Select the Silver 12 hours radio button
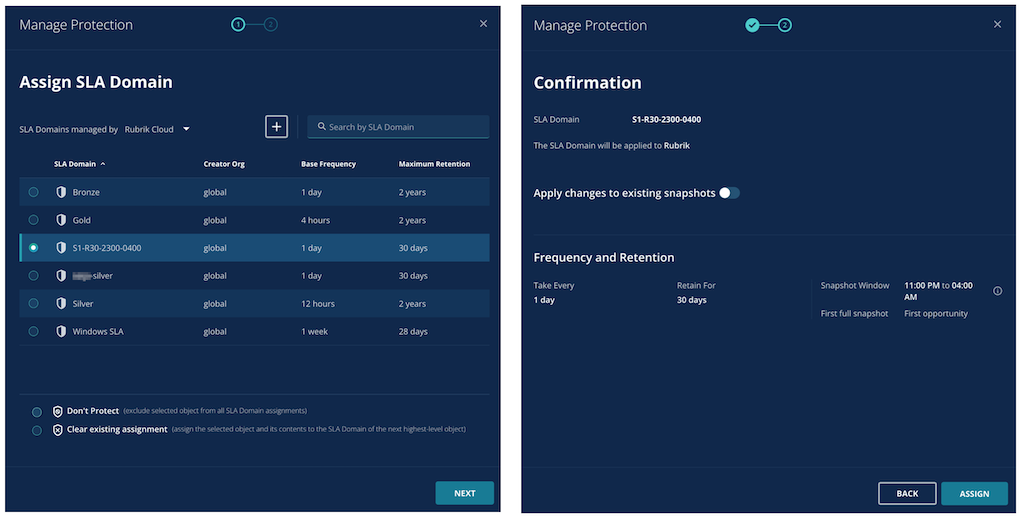Screen dimensions: 1024x522 coord(33,304)
